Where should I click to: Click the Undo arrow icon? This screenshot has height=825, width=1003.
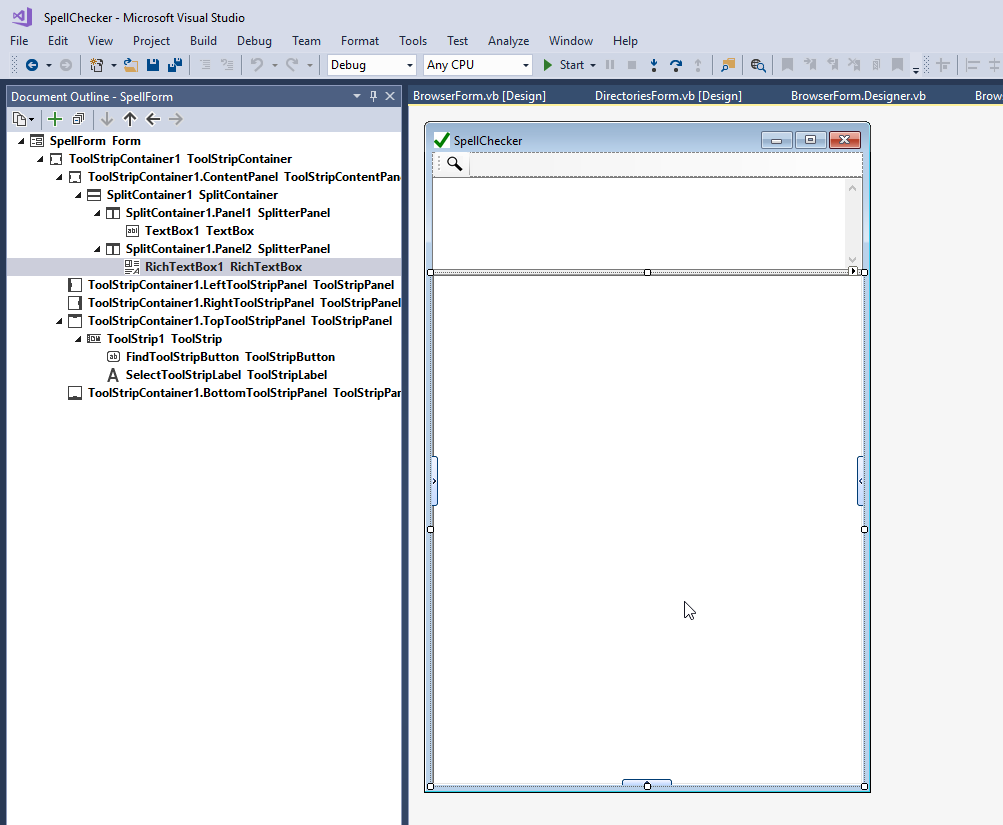(x=257, y=65)
